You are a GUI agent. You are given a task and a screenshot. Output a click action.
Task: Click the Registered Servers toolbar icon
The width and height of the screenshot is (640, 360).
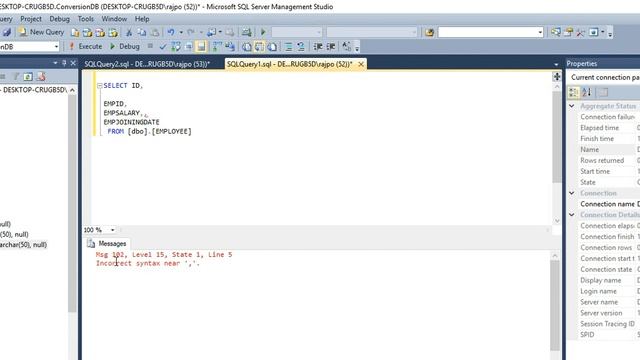point(556,32)
